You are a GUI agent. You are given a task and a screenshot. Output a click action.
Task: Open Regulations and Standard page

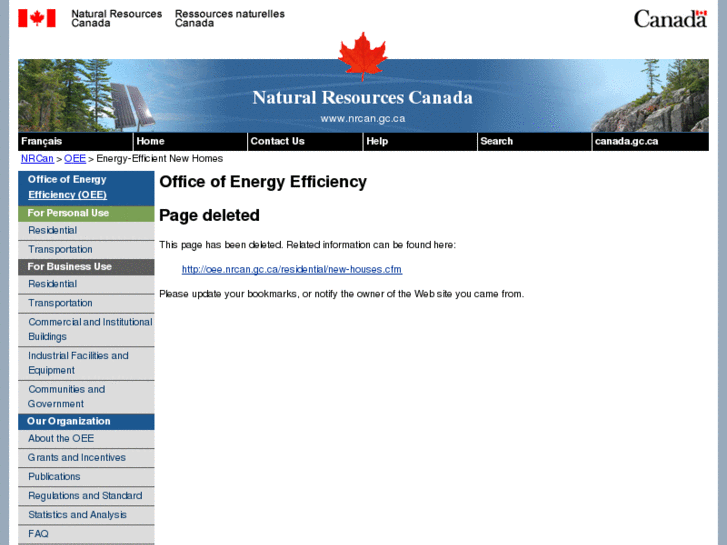coord(86,496)
